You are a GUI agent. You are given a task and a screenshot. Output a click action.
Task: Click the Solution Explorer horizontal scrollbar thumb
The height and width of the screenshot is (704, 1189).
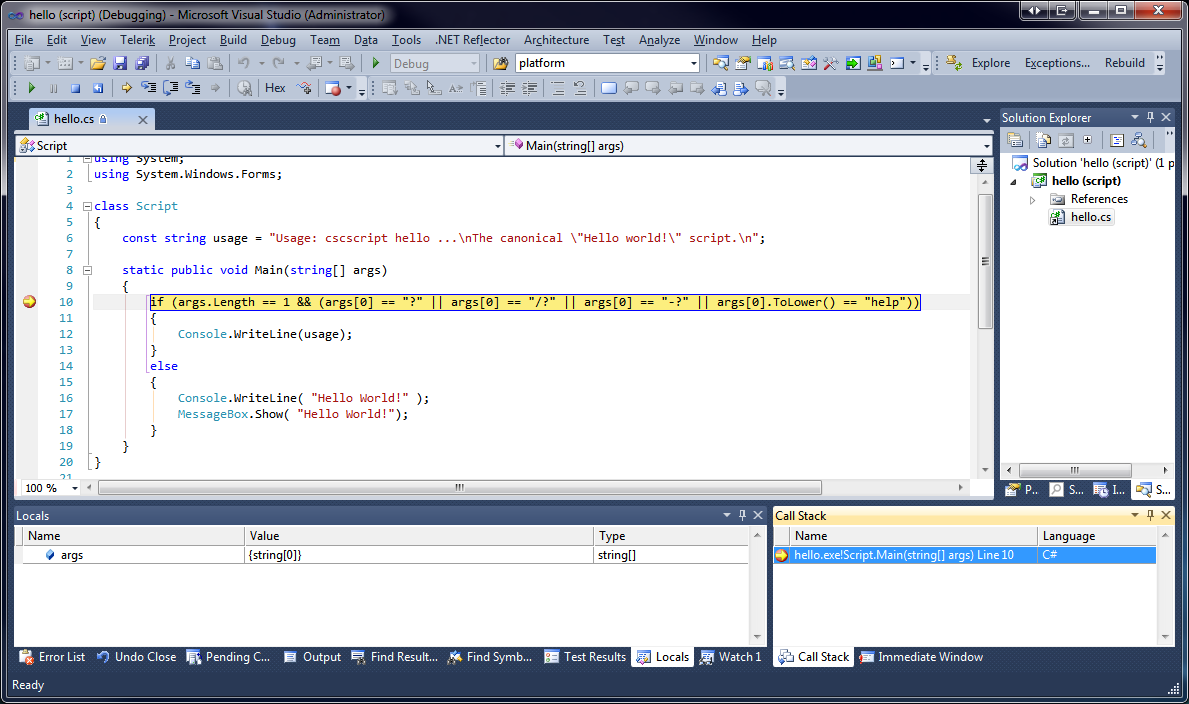tap(1074, 470)
